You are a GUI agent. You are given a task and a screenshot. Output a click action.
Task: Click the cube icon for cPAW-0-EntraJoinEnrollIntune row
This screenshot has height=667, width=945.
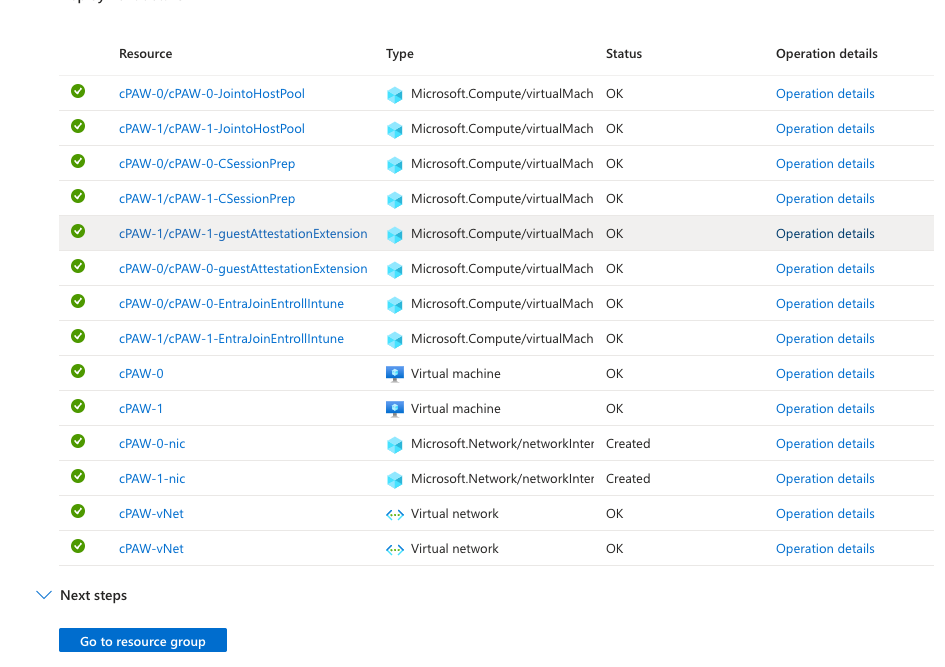(x=395, y=305)
